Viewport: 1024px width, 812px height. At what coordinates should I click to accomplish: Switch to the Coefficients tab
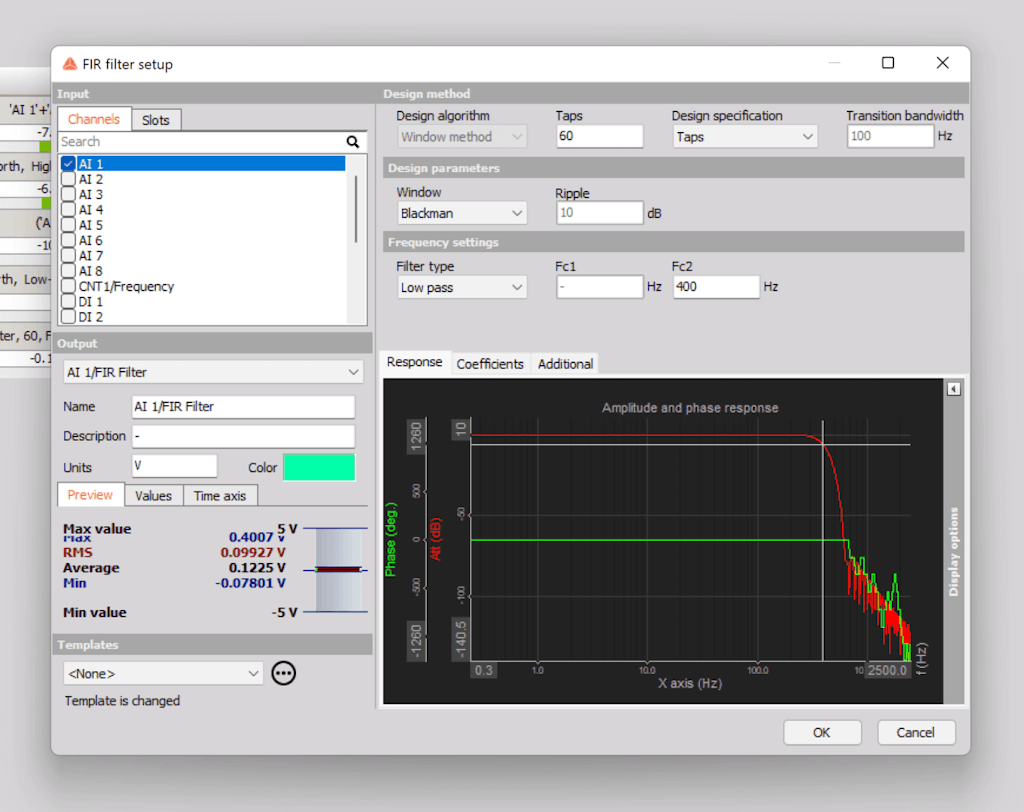pyautogui.click(x=490, y=364)
